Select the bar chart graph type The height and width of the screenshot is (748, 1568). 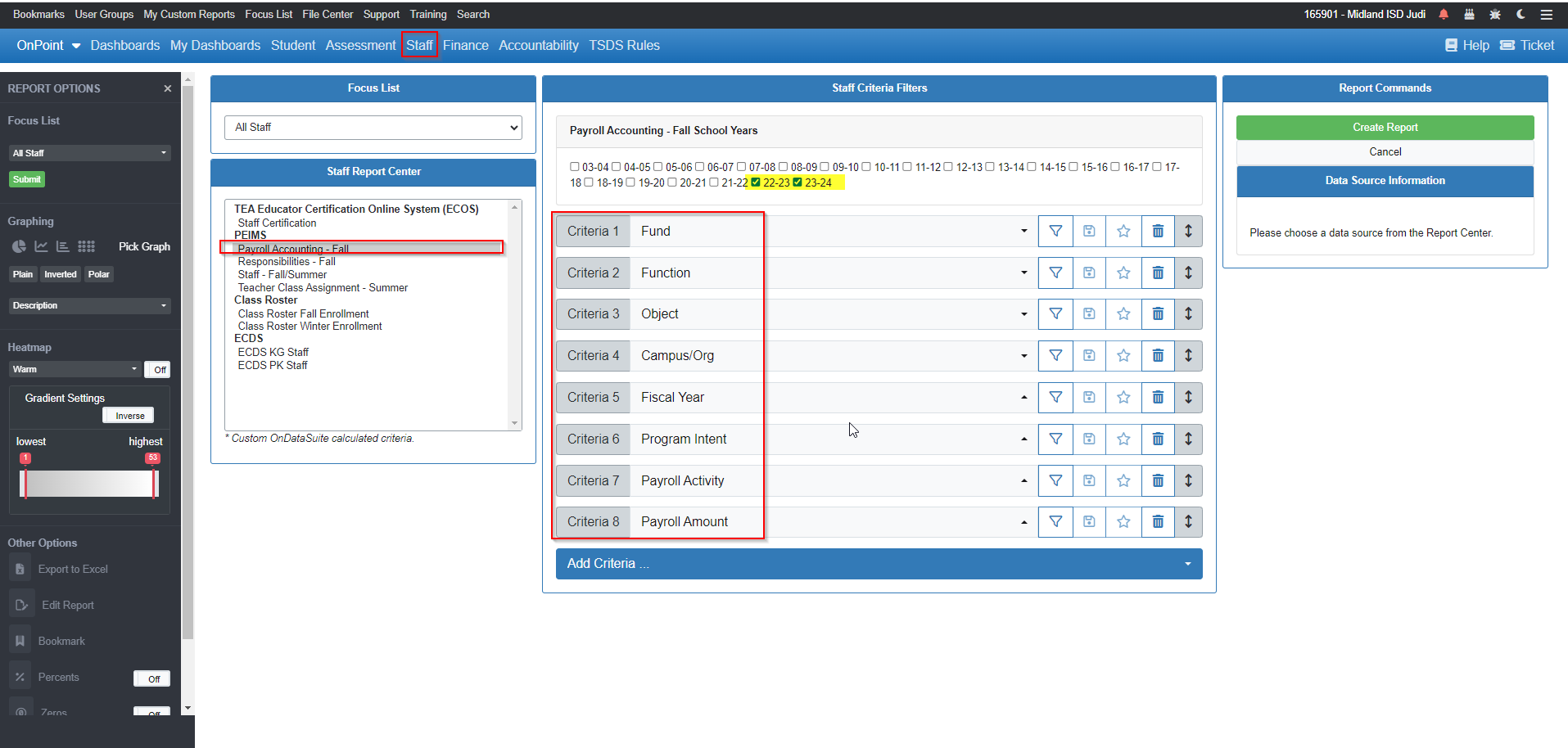point(62,246)
